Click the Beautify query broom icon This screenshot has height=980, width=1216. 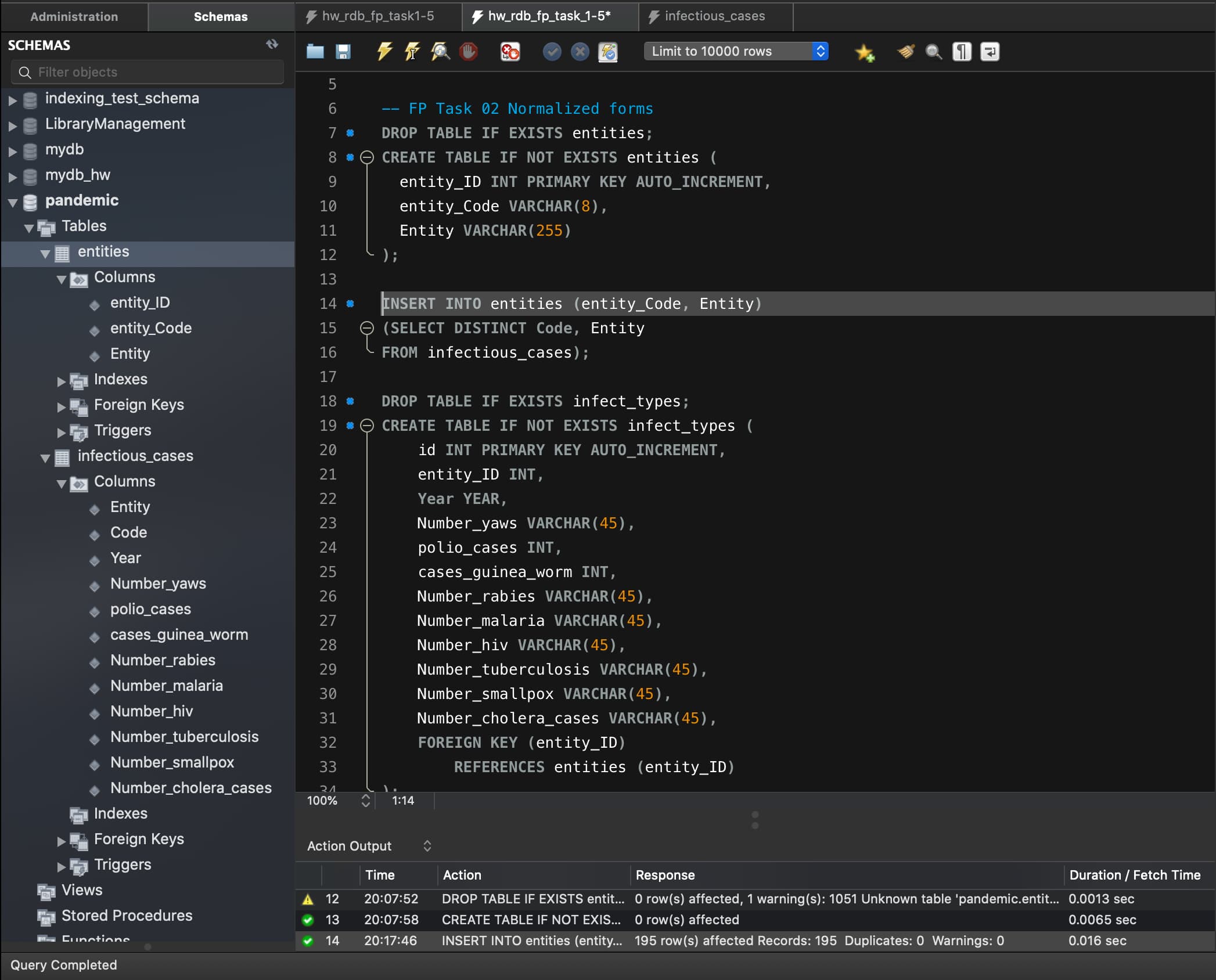pyautogui.click(x=905, y=52)
